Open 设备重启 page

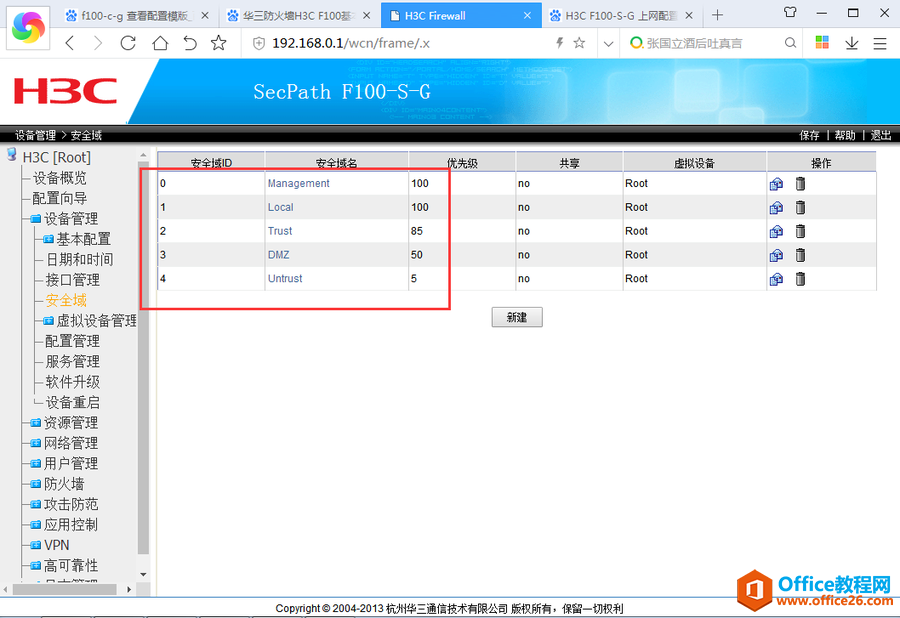tap(72, 403)
